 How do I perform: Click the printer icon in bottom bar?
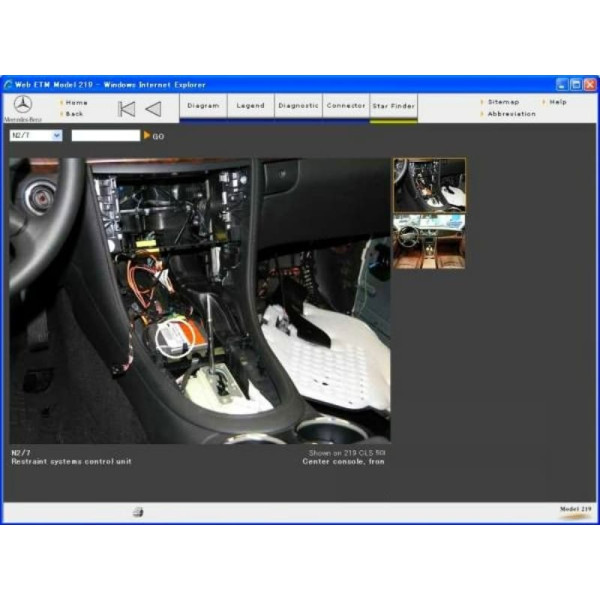coord(138,512)
